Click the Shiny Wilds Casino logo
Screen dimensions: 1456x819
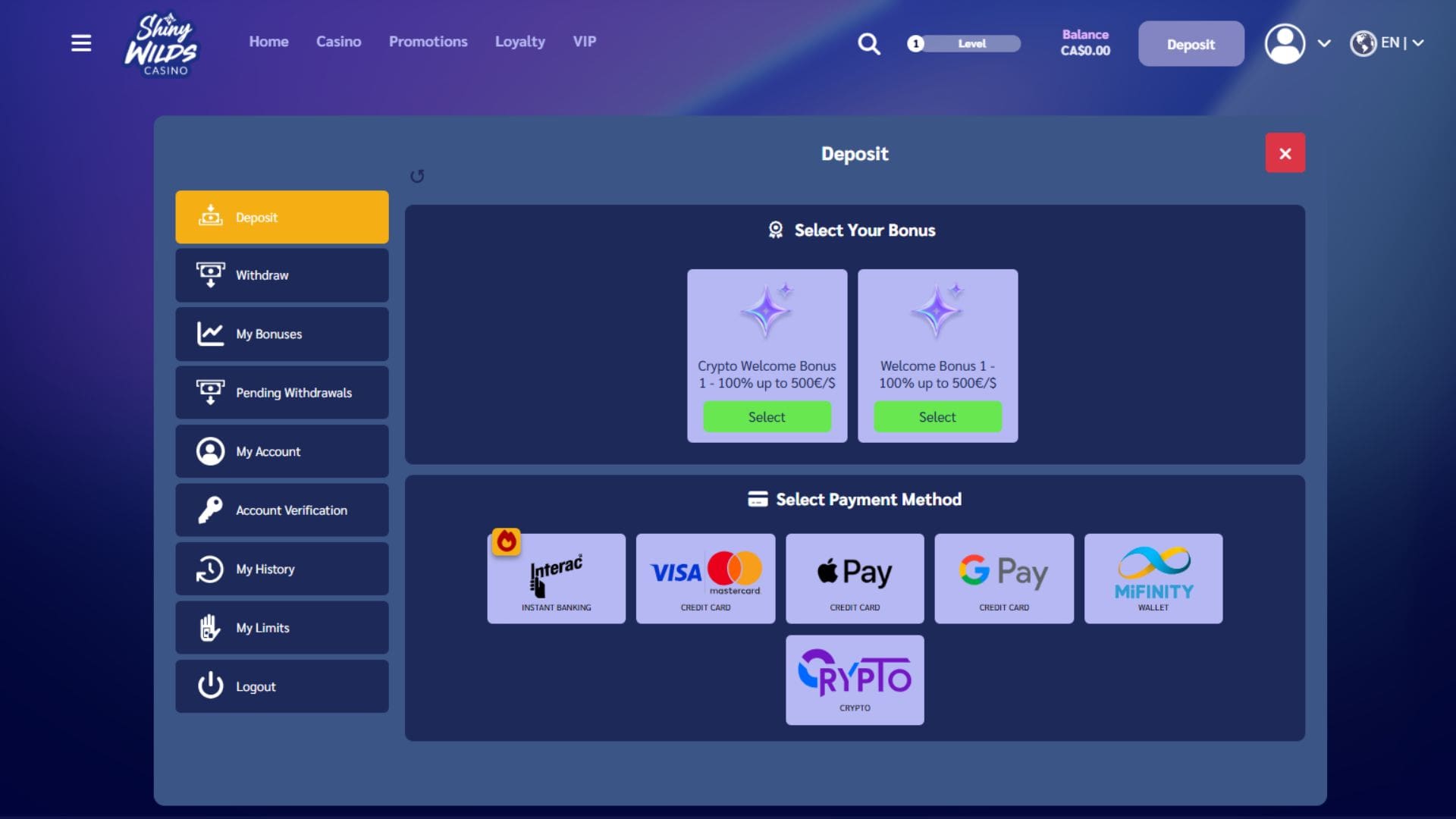161,44
